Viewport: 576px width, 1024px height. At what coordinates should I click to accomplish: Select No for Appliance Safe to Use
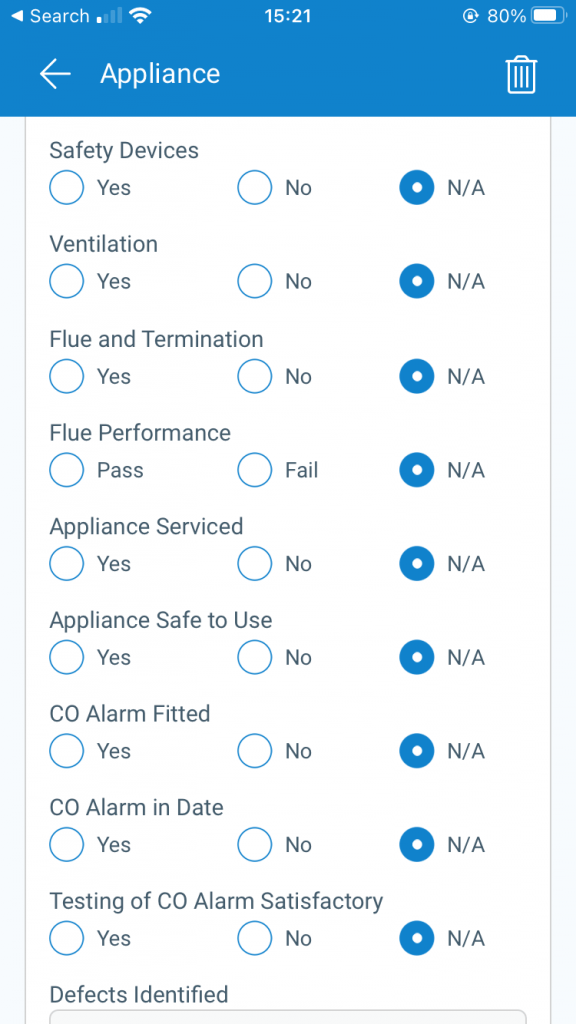pyautogui.click(x=254, y=657)
